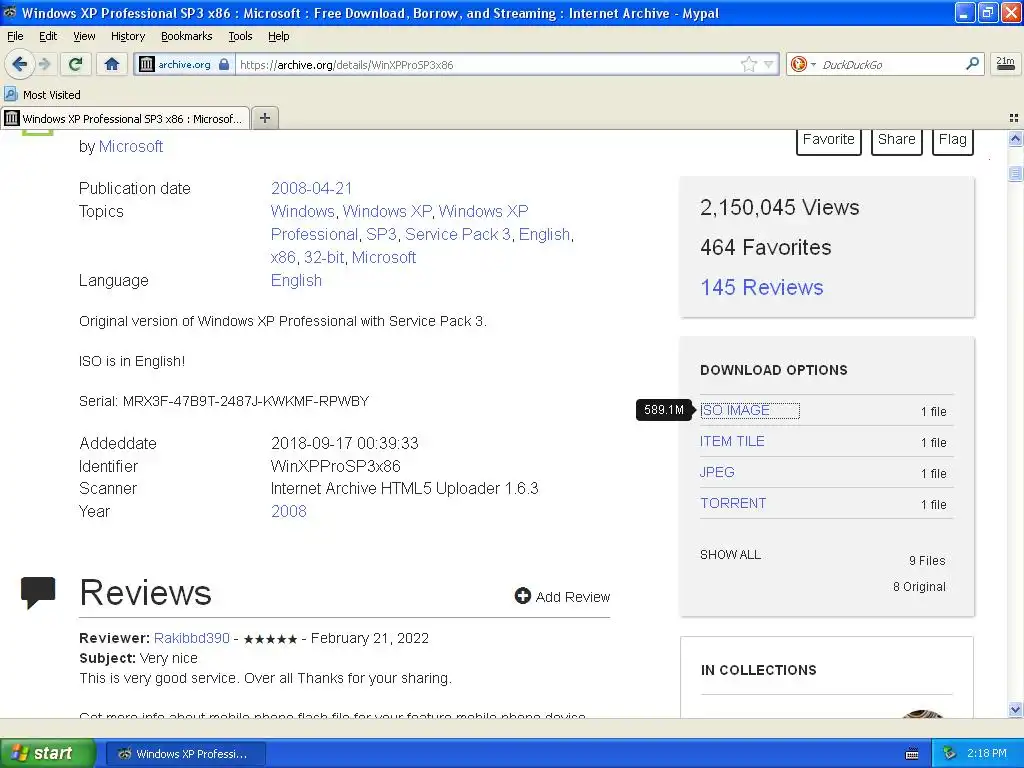
Task: Click the padlock security icon
Action: point(224,64)
